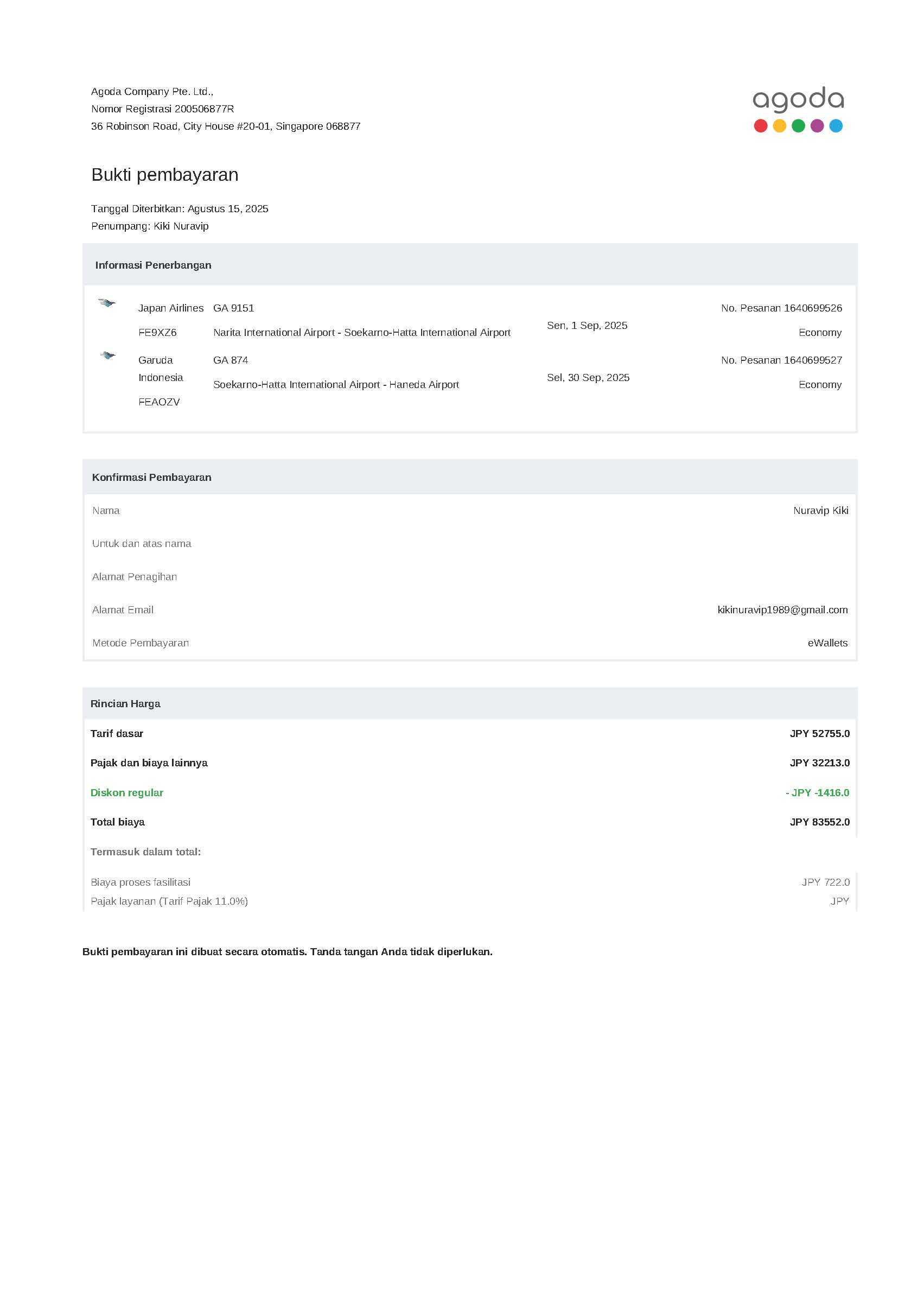
Task: Click airline logo beside Garuda Indonesia
Action: tap(107, 355)
